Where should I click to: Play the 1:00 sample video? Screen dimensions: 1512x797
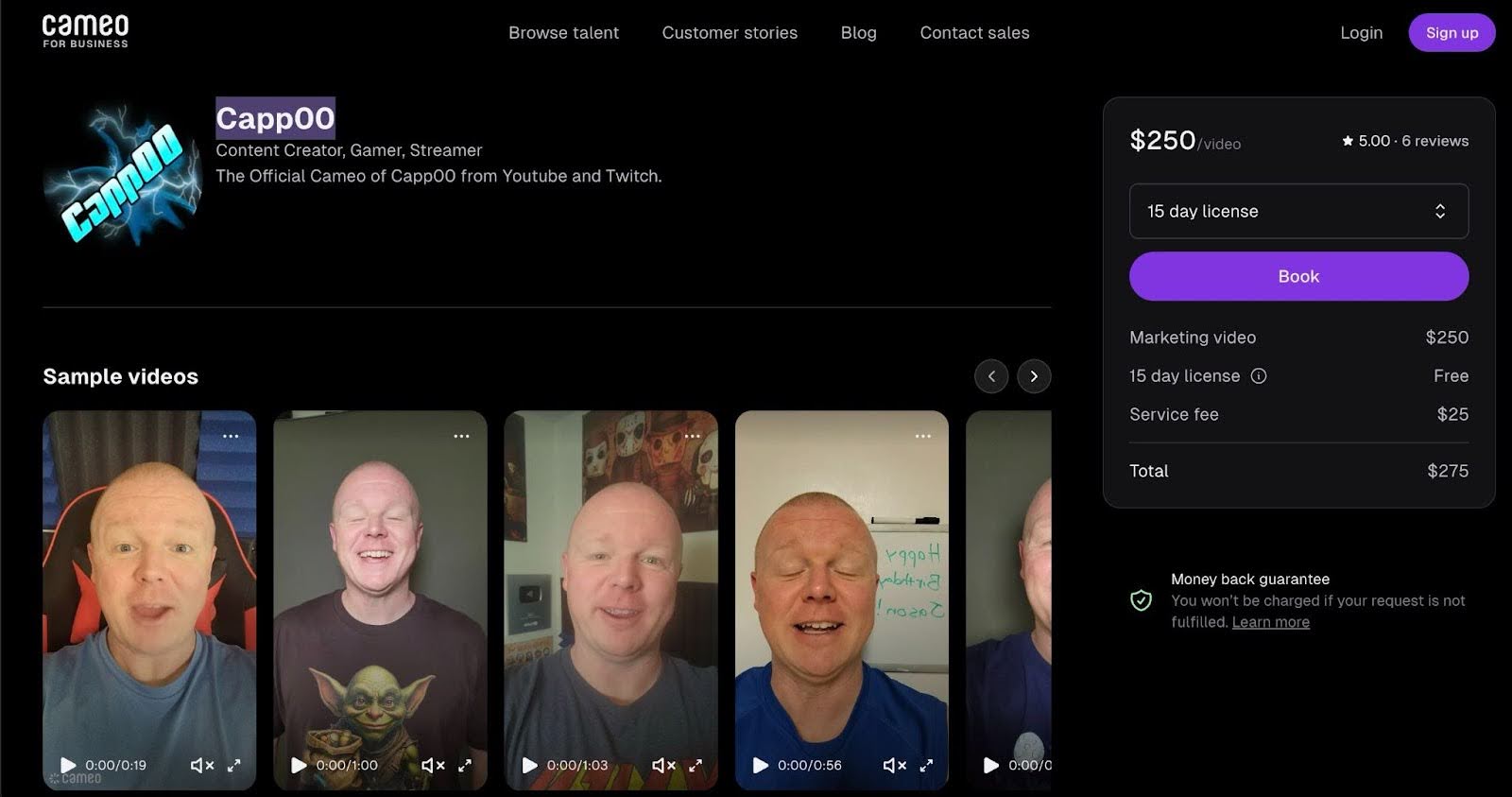[x=299, y=765]
